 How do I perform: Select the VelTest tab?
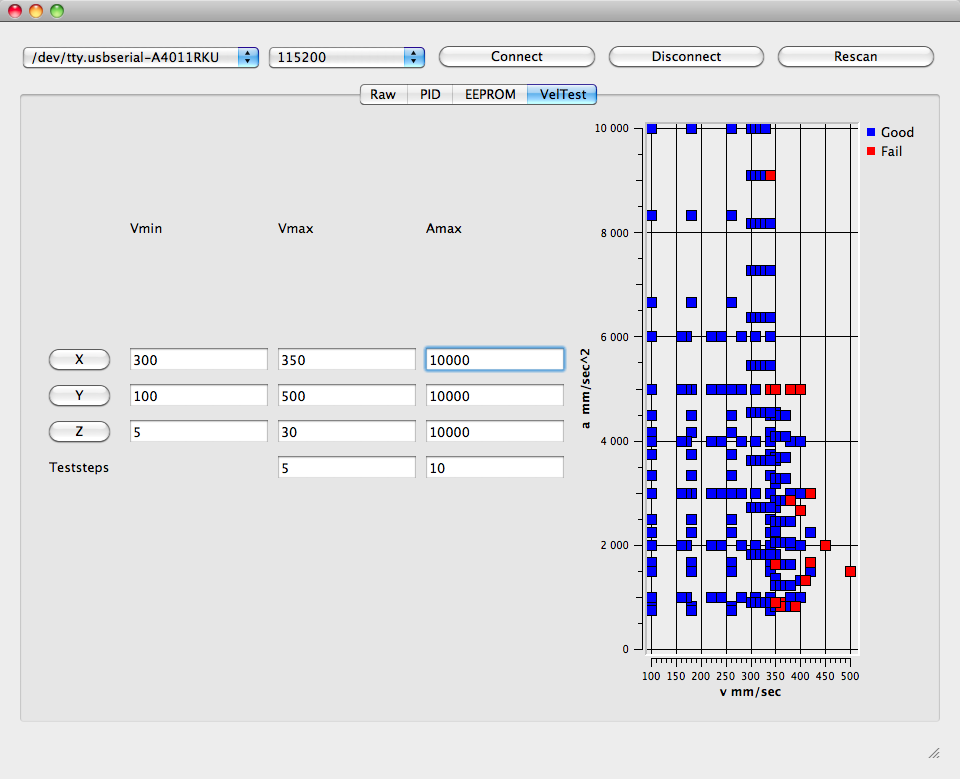pyautogui.click(x=562, y=95)
